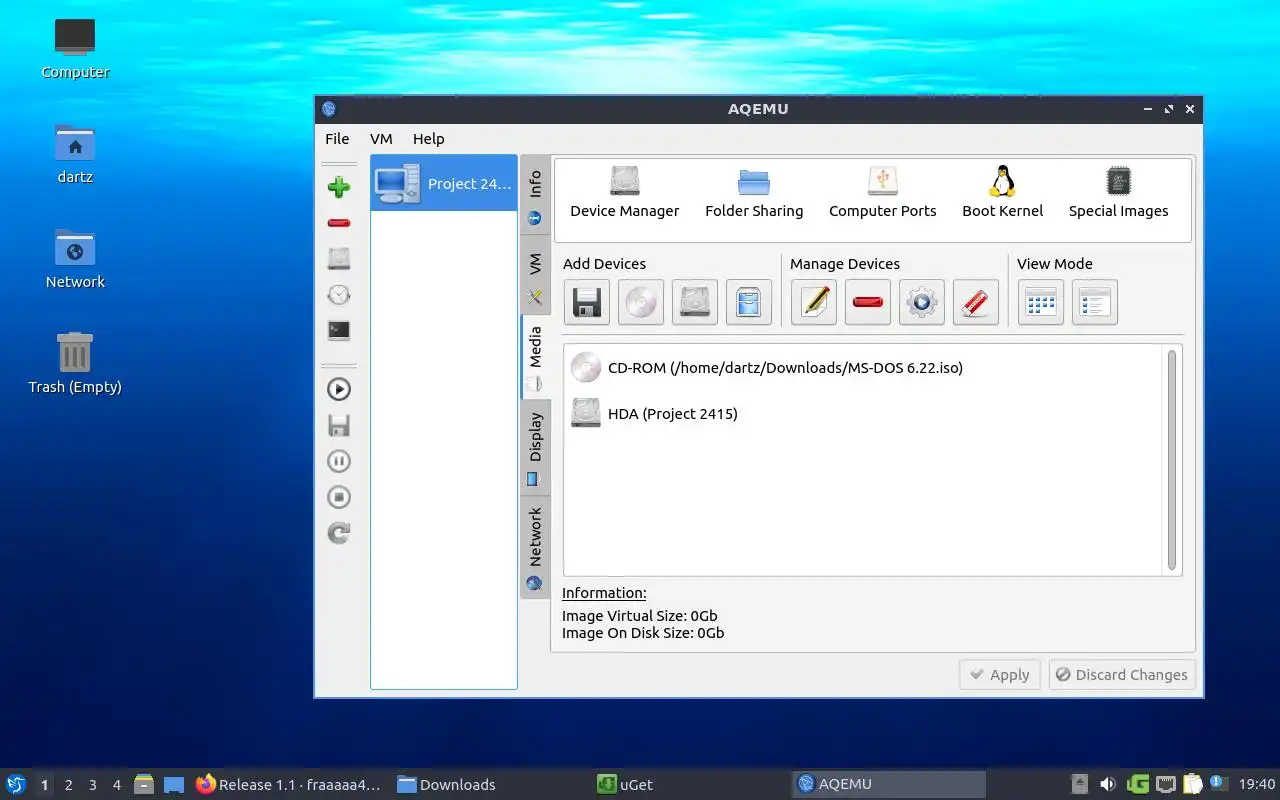
Task: Switch to workspace 3
Action: 92,785
